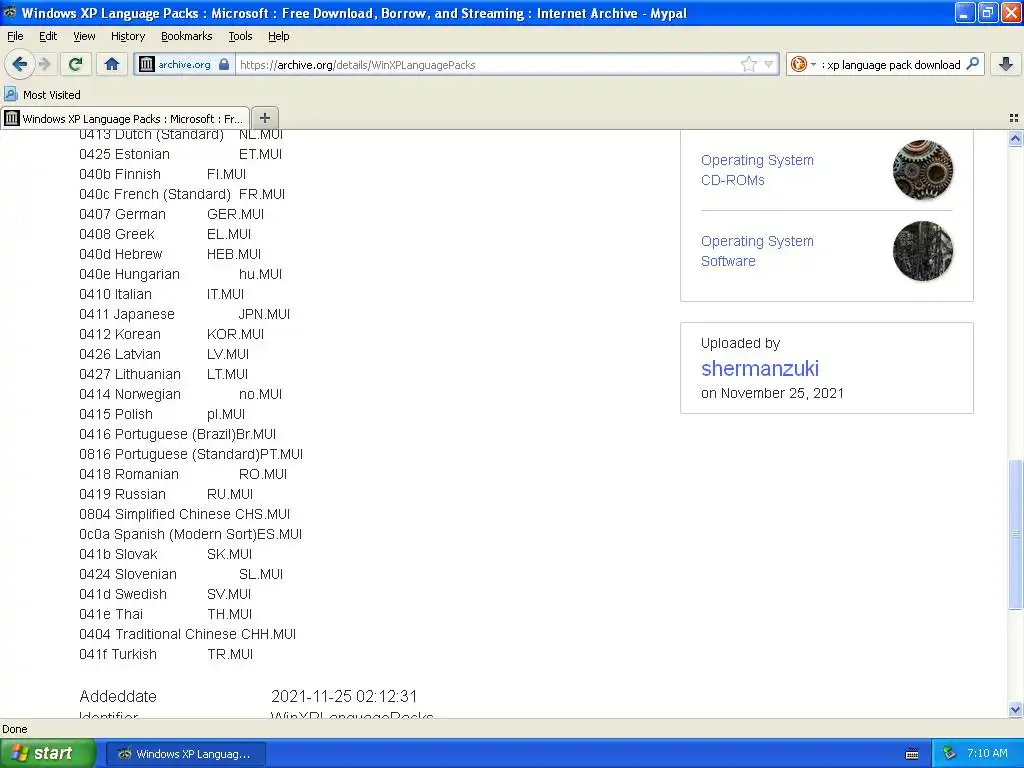Open the Operating System Software link

point(757,251)
